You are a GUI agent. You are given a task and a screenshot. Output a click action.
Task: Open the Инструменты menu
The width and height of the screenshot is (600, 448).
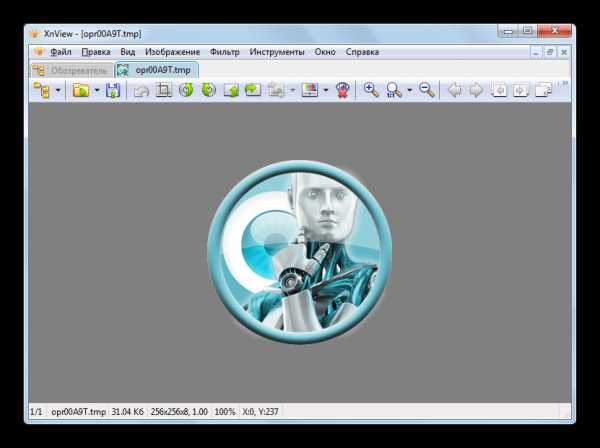tap(277, 52)
